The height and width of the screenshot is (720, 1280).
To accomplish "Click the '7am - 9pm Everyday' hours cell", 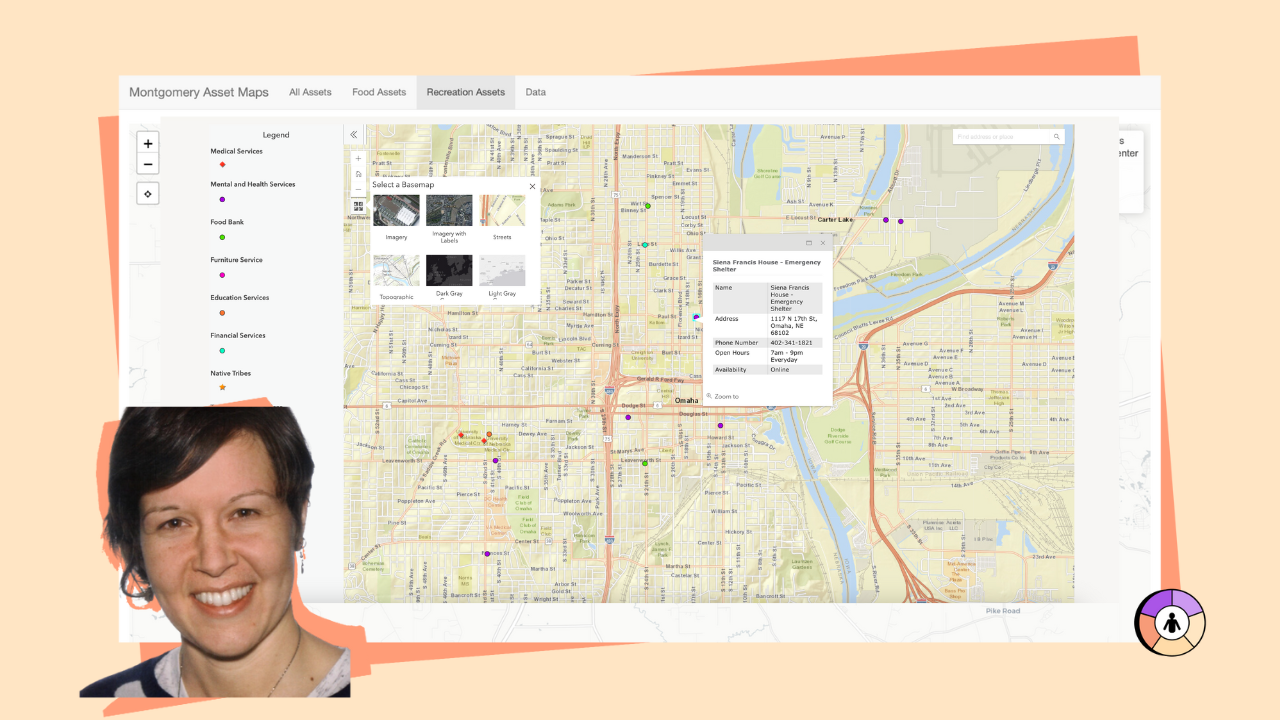I will tap(795, 356).
